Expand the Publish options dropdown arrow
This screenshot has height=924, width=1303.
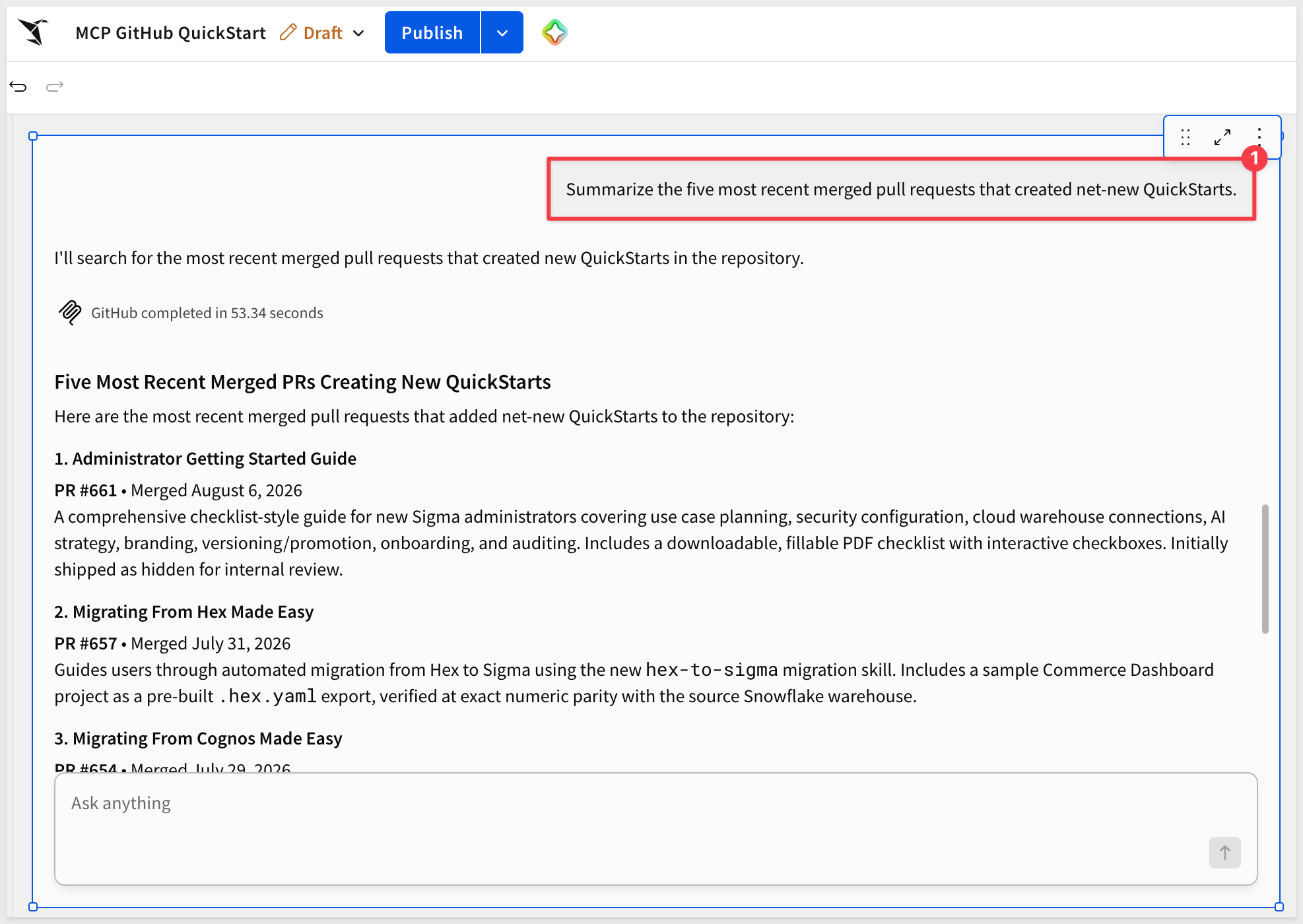[x=502, y=32]
